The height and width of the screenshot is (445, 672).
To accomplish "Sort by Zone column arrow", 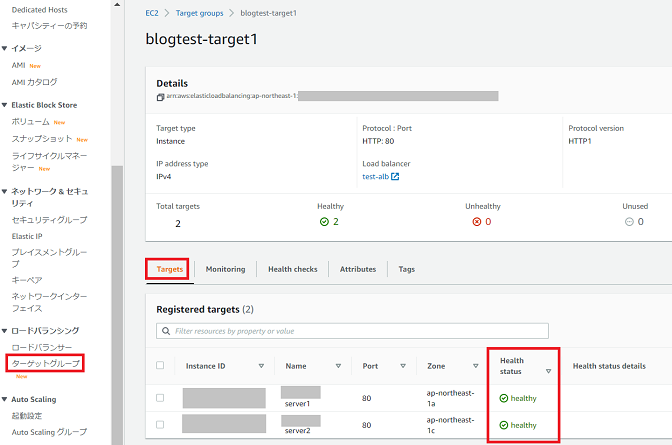I will 476,366.
